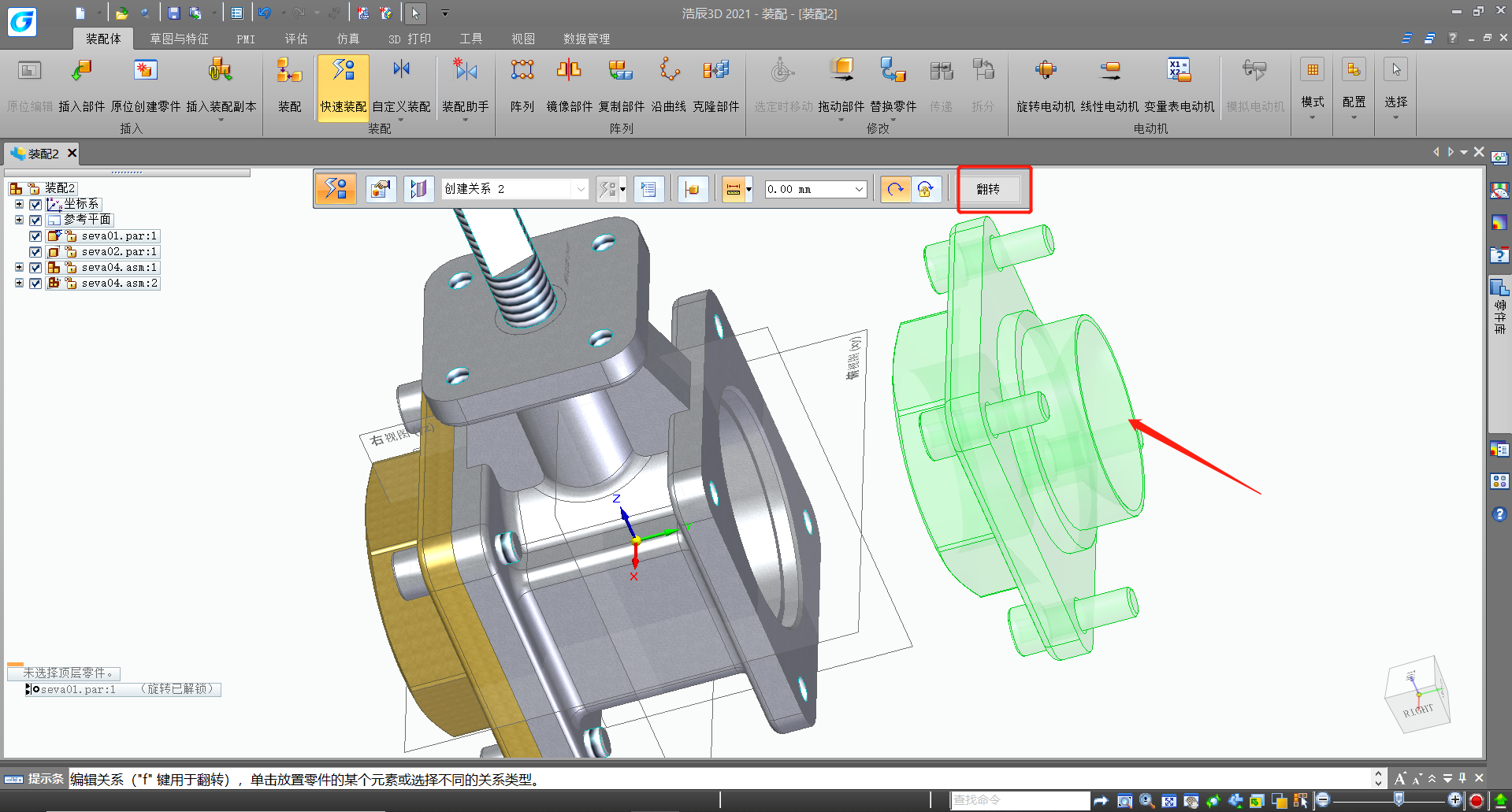Click the 翻转 (Flip) button
This screenshot has width=1512, height=812.
pyautogui.click(x=988, y=189)
